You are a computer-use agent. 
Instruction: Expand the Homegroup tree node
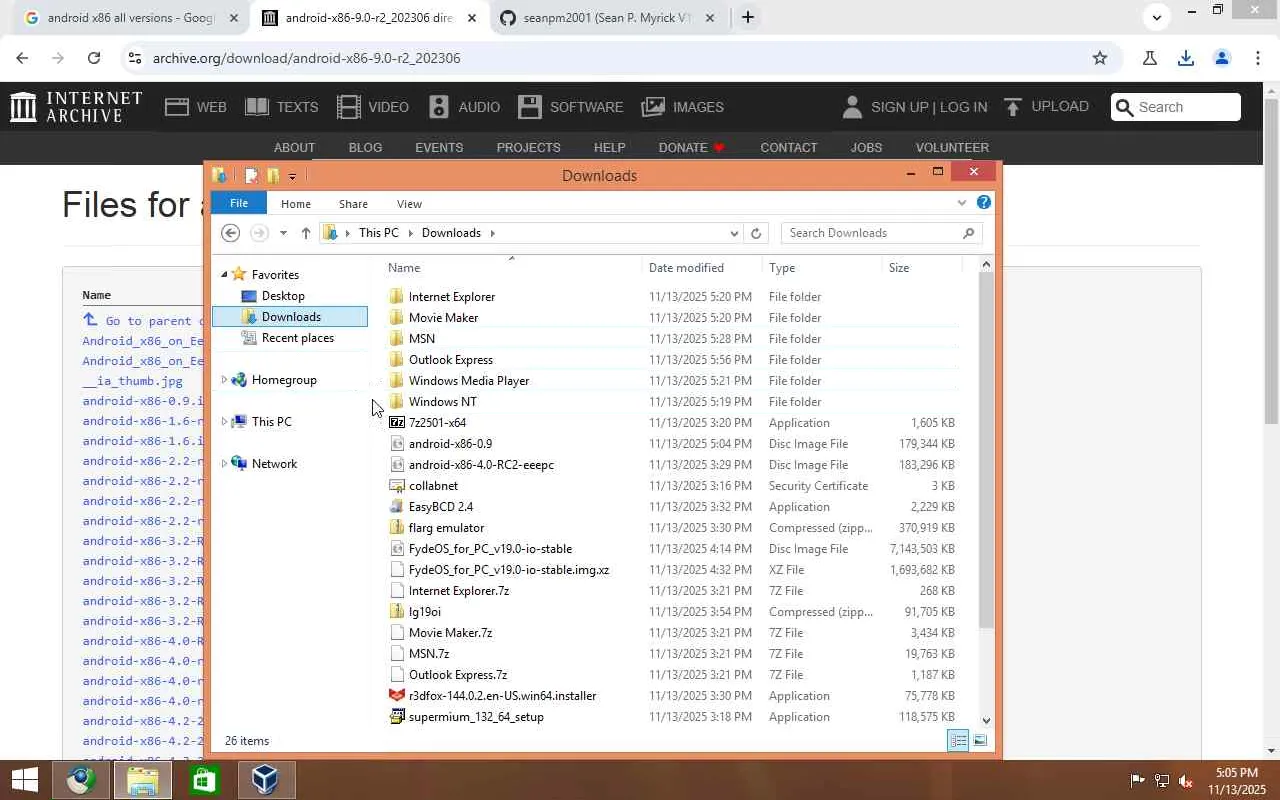pos(224,380)
